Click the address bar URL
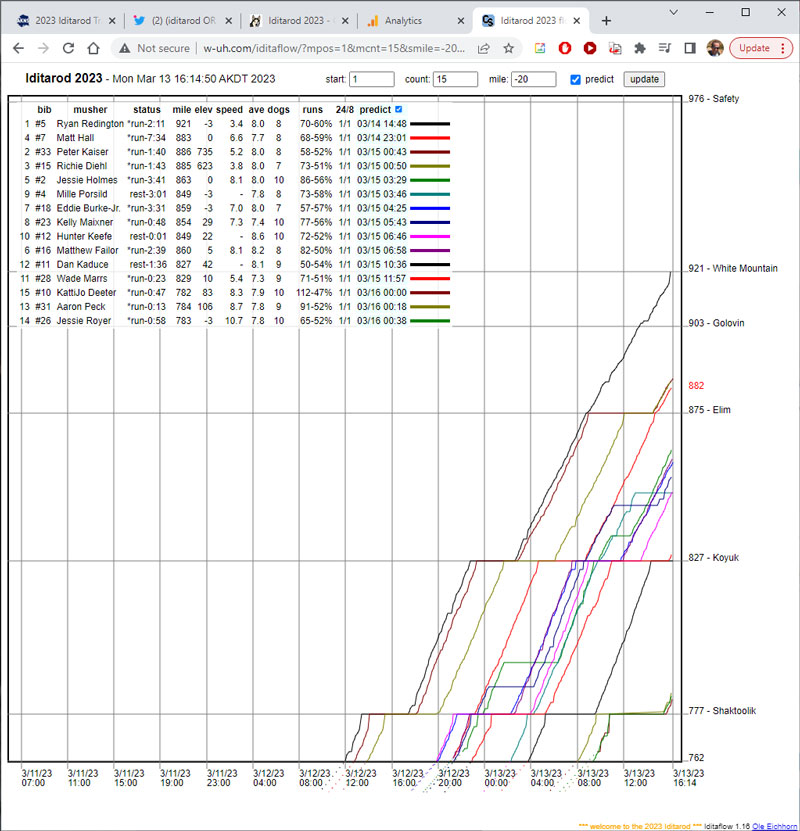This screenshot has width=800, height=831. [334, 48]
